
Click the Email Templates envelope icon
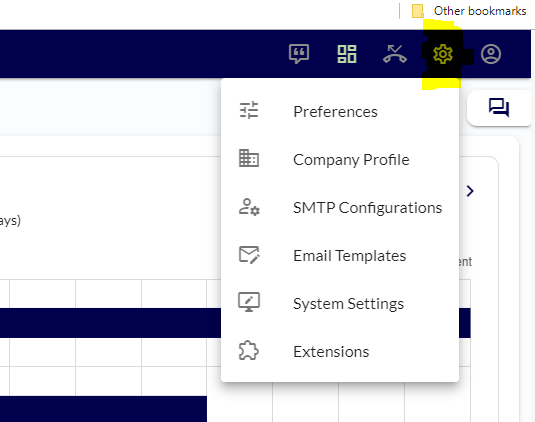tap(249, 255)
